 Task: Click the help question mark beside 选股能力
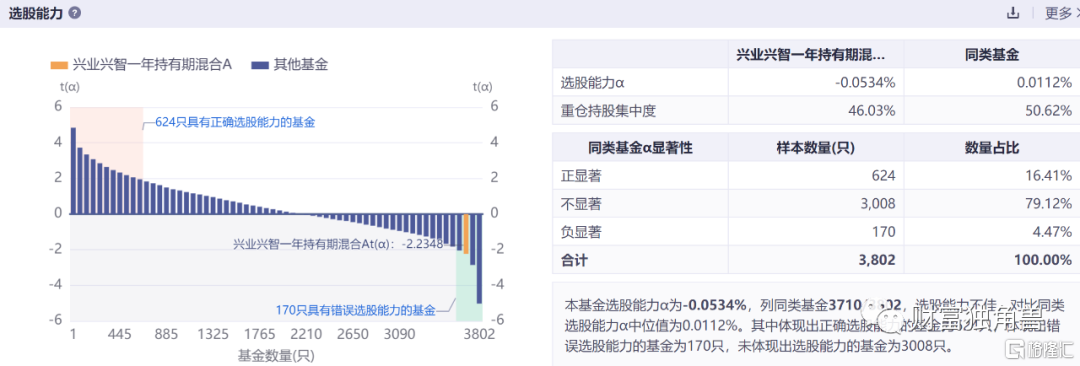(74, 13)
